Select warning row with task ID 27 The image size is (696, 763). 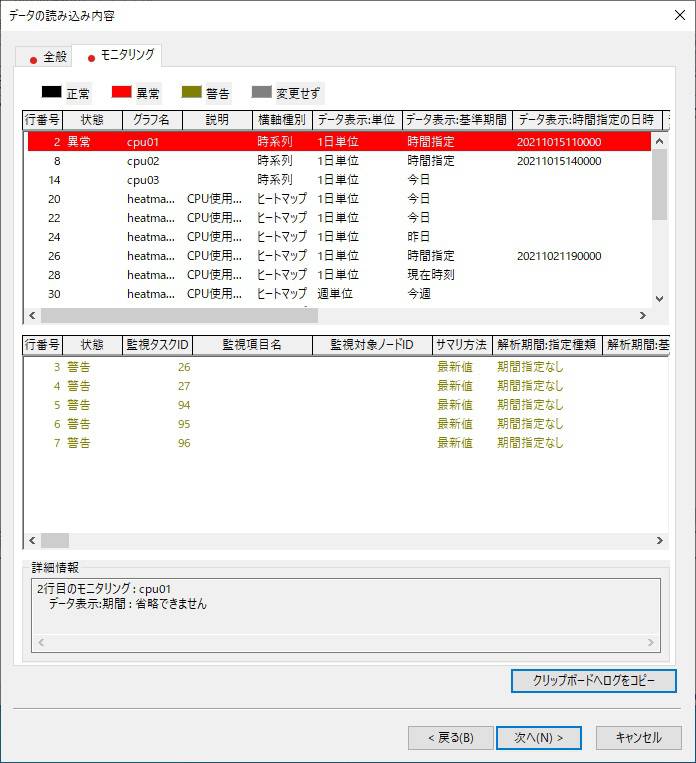(x=346, y=385)
